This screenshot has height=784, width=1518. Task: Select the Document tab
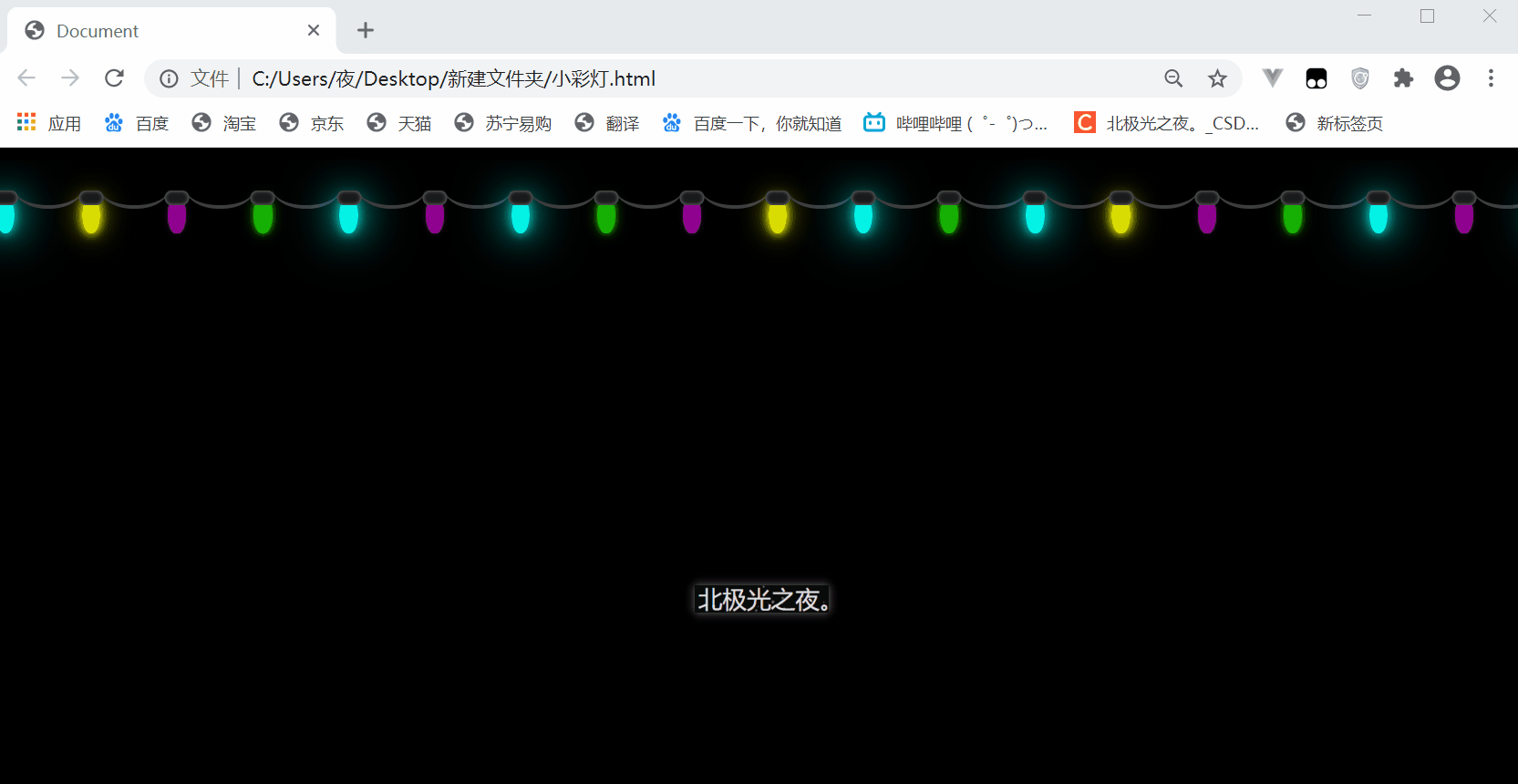171,31
